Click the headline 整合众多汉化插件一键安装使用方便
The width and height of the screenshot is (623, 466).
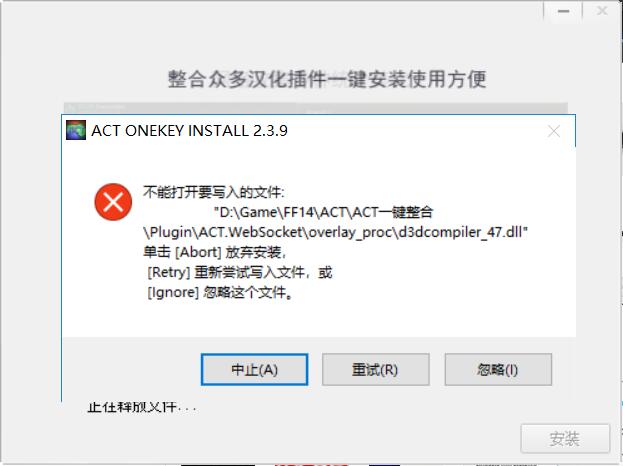[327, 79]
